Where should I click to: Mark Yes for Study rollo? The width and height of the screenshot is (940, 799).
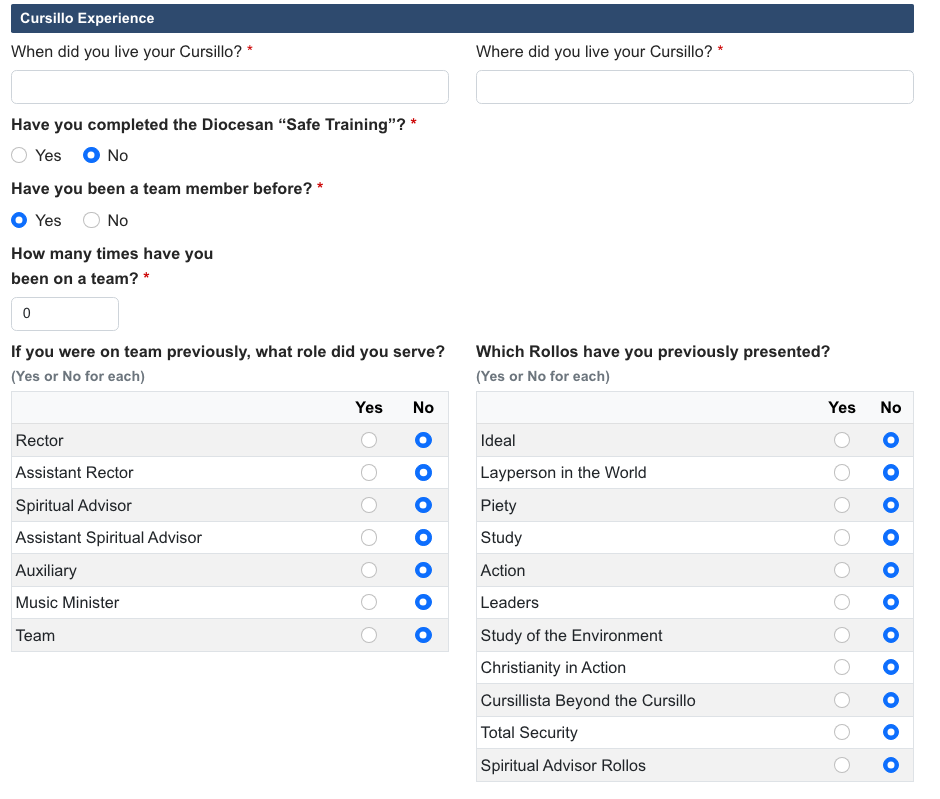coord(842,537)
